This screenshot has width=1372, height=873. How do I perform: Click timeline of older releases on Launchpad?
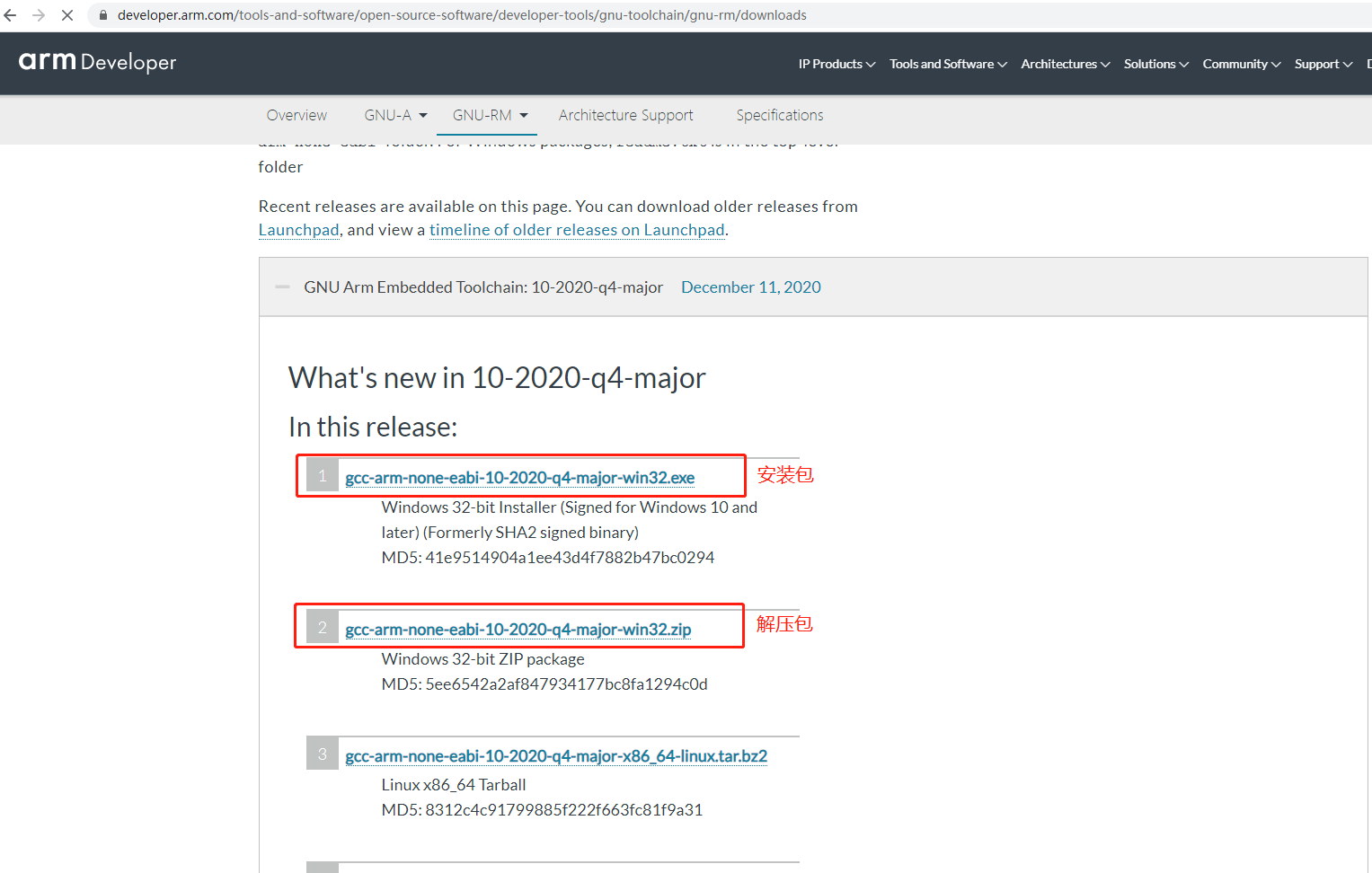click(x=577, y=230)
